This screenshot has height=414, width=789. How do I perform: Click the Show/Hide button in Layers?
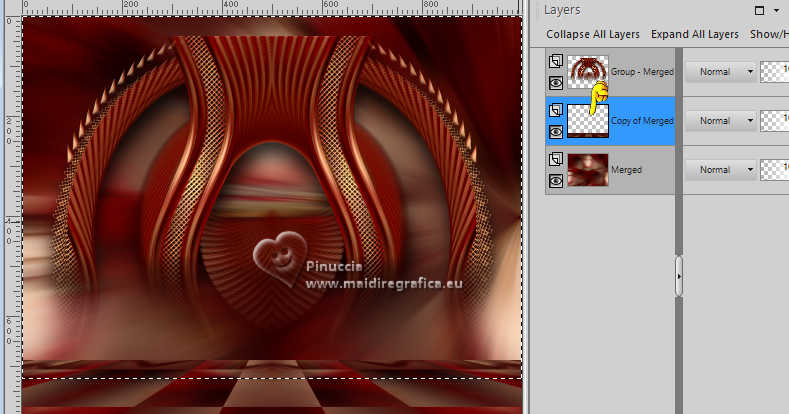click(769, 34)
